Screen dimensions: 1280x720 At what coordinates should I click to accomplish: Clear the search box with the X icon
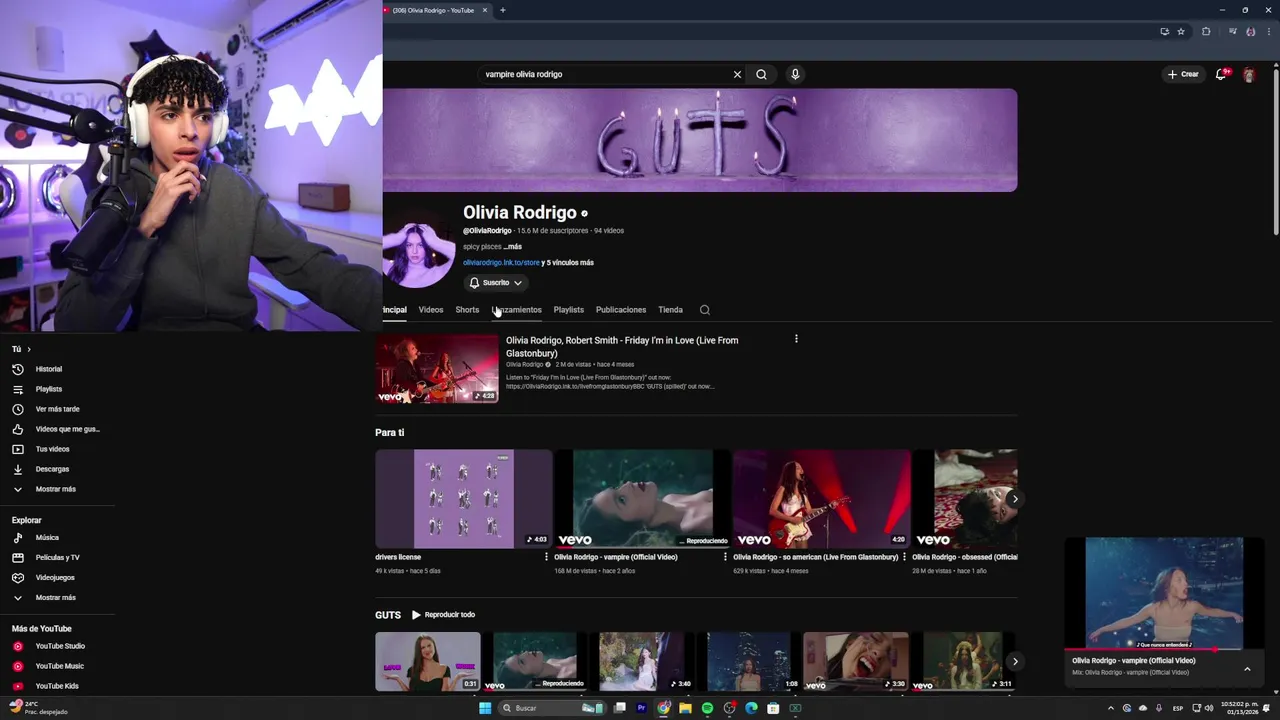point(737,74)
